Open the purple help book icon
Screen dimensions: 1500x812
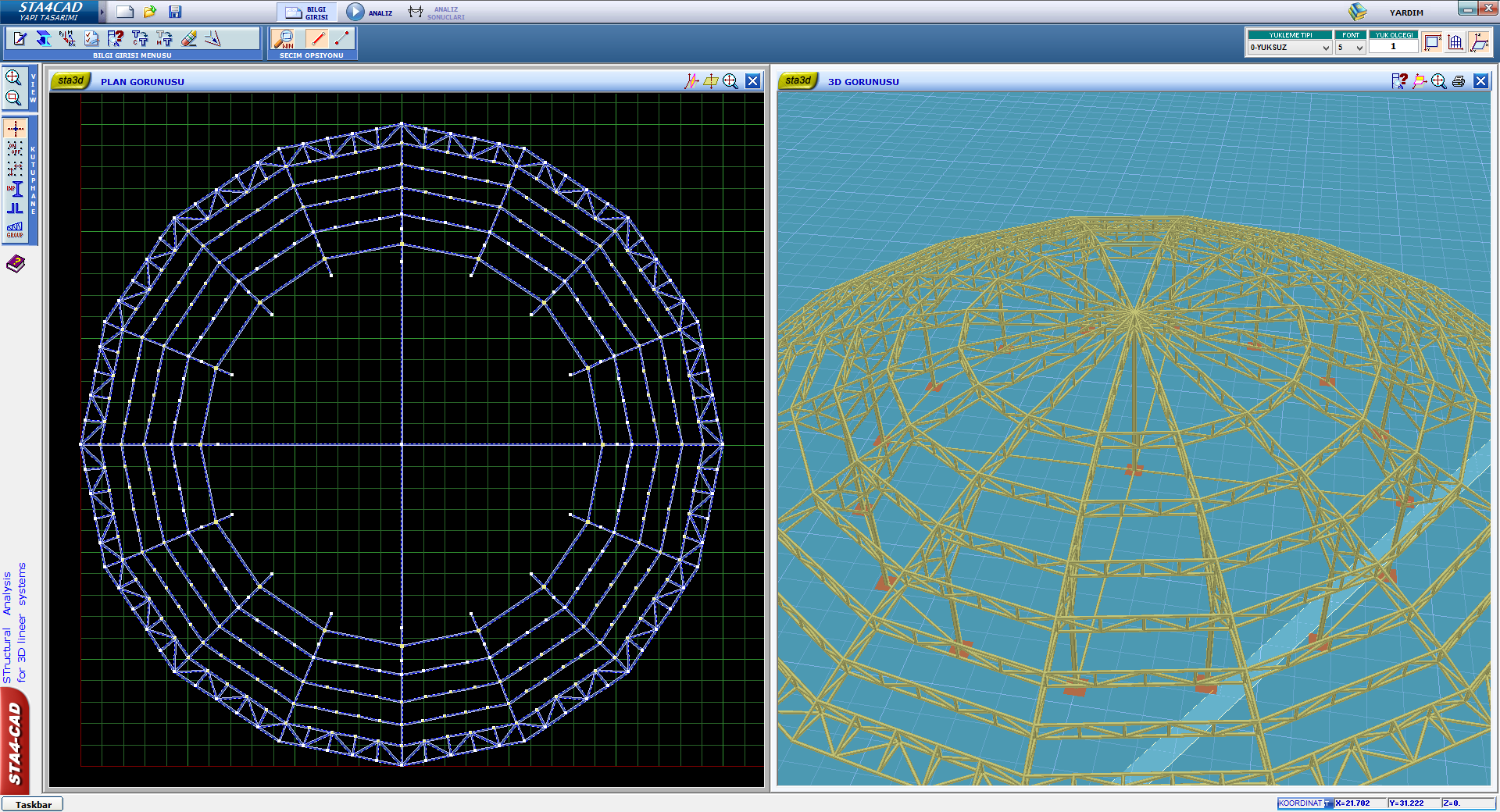16,264
